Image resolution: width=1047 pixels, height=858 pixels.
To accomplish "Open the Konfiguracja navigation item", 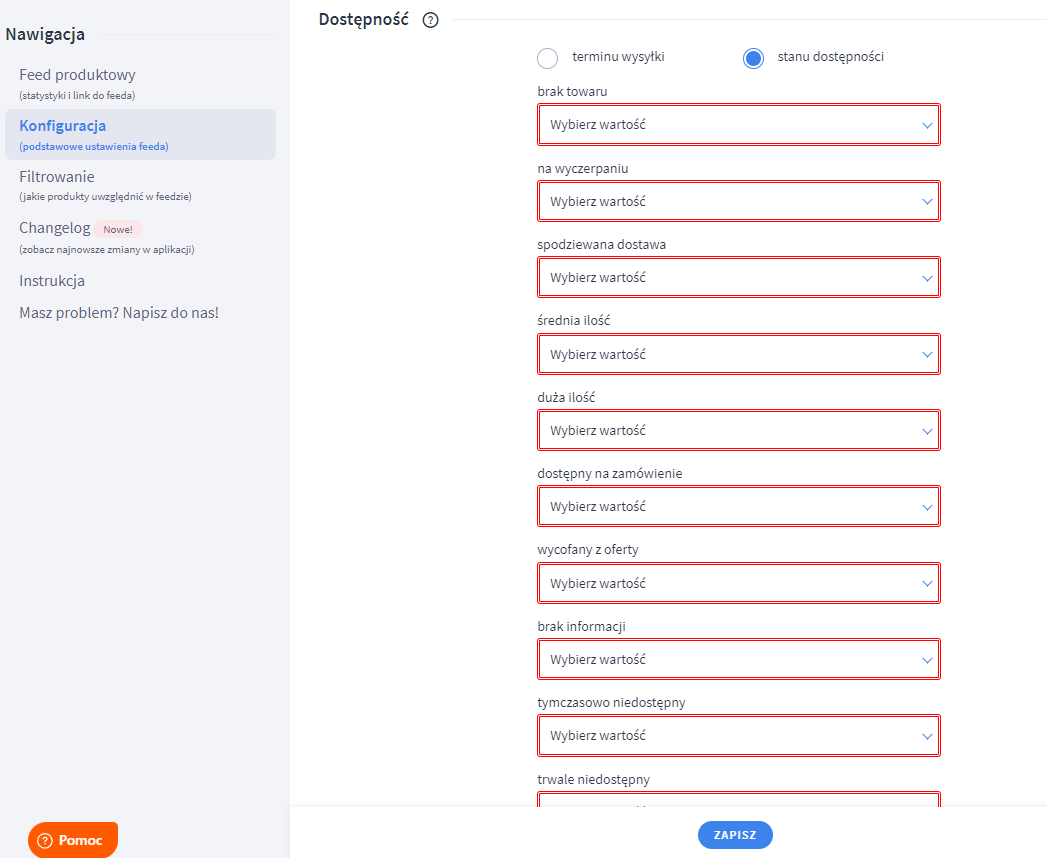I will [62, 126].
